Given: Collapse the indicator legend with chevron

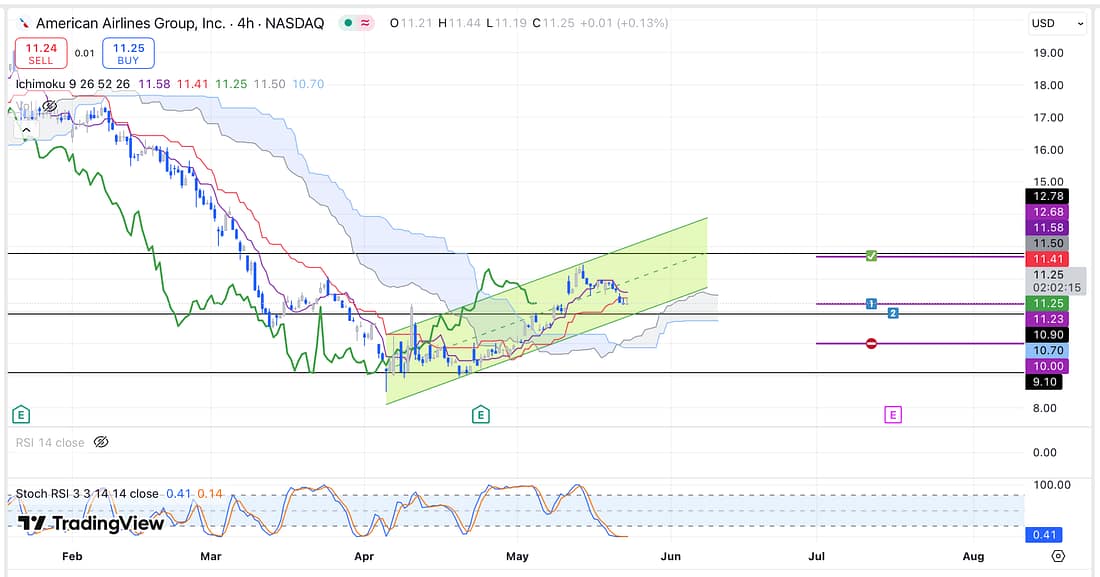Looking at the screenshot, I should (x=28, y=130).
